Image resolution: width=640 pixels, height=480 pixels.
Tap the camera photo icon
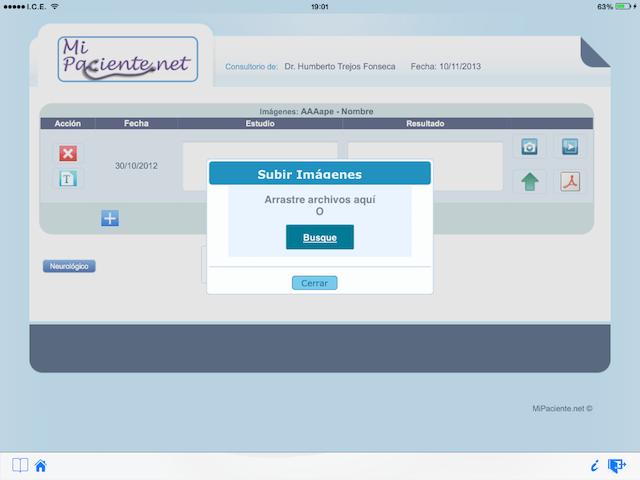pos(530,147)
